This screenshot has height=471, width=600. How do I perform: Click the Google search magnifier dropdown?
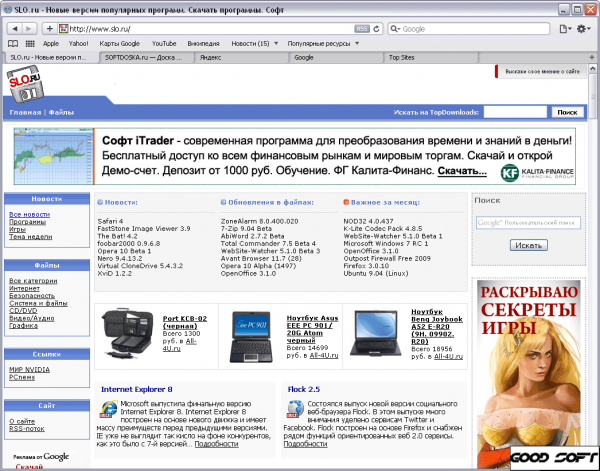pos(395,29)
